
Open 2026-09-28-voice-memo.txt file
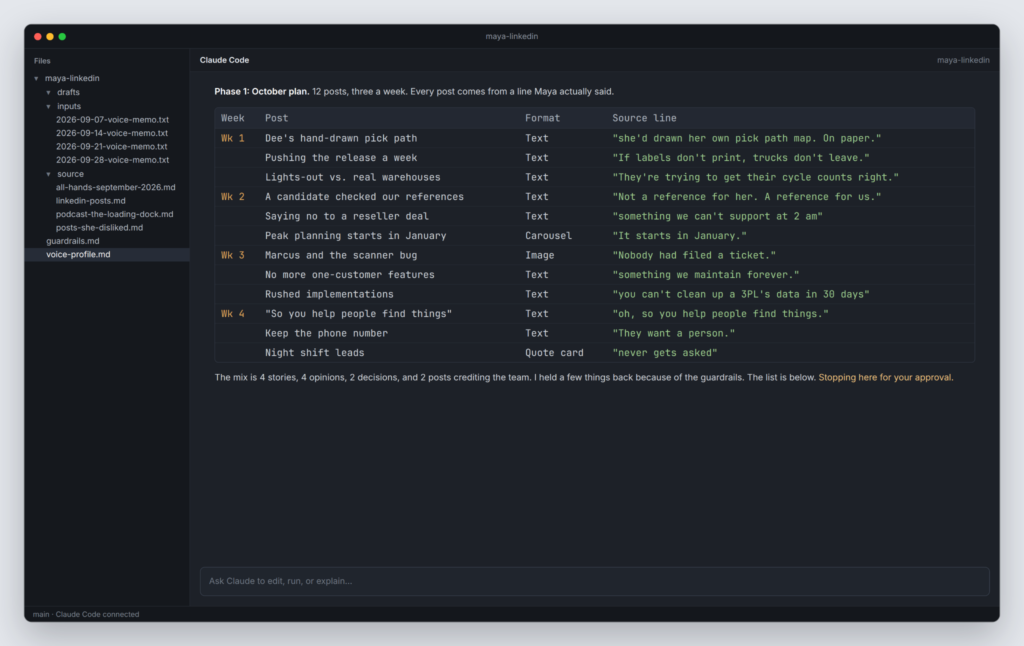click(112, 160)
